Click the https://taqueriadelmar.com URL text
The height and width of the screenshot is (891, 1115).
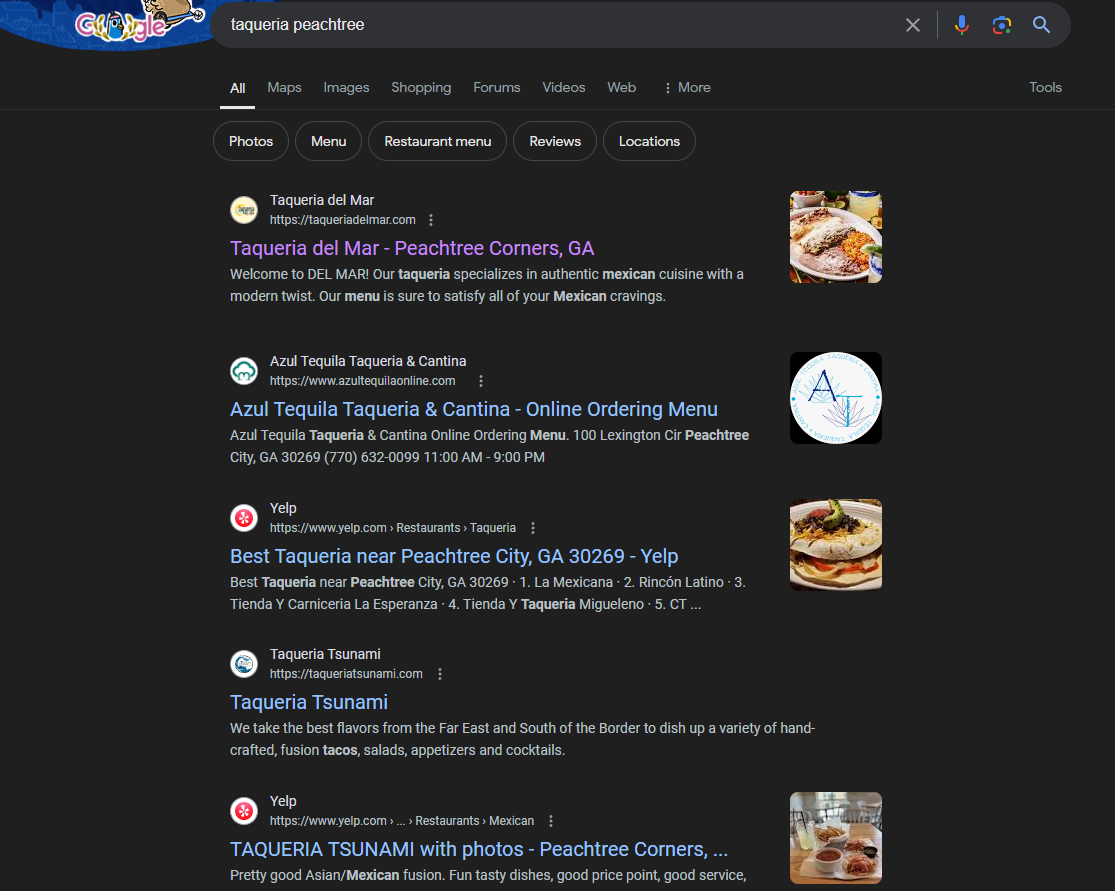pyautogui.click(x=343, y=220)
